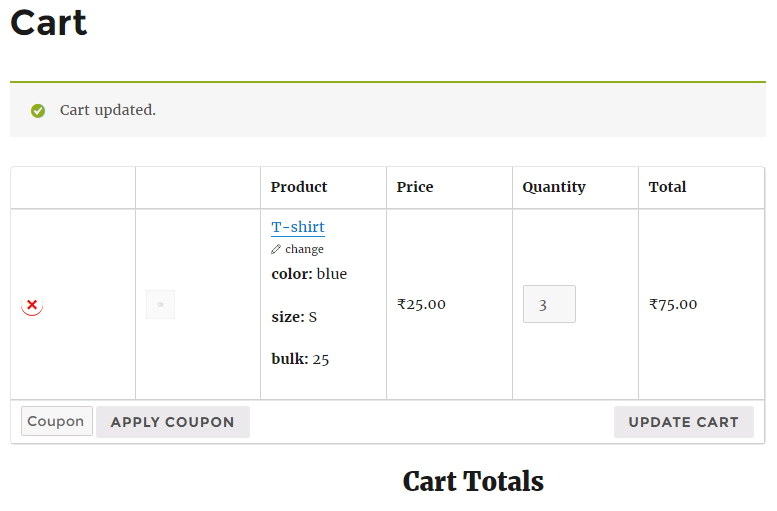Remove the T-shirt using the red X icon
Viewport: 777px width, 511px height.
point(32,305)
